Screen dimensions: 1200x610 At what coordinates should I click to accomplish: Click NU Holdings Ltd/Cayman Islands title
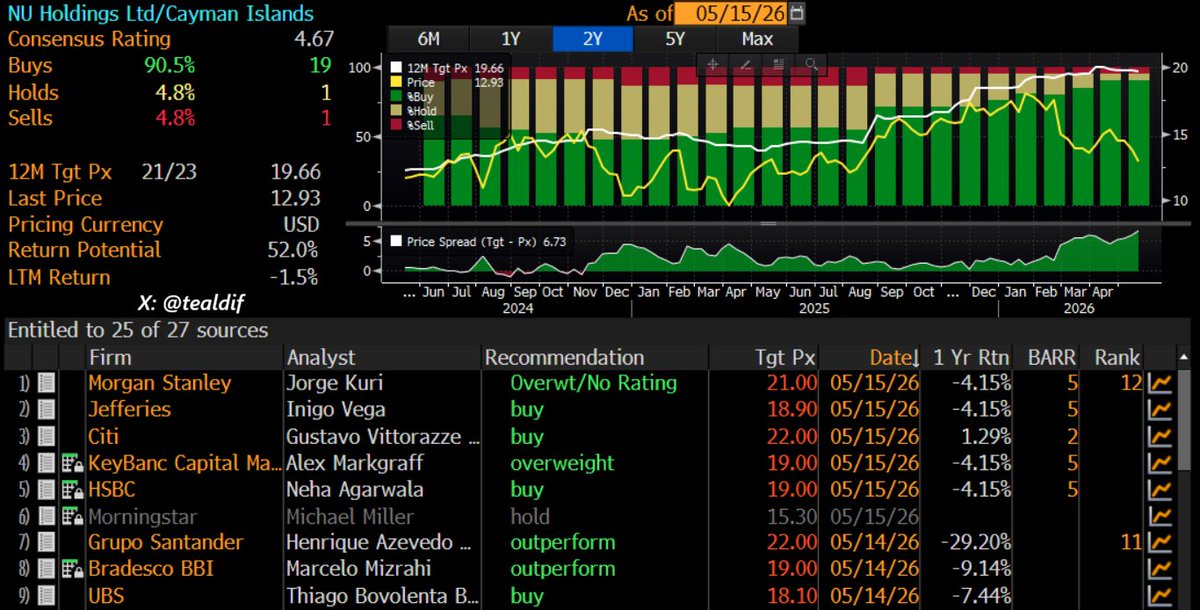pyautogui.click(x=160, y=14)
